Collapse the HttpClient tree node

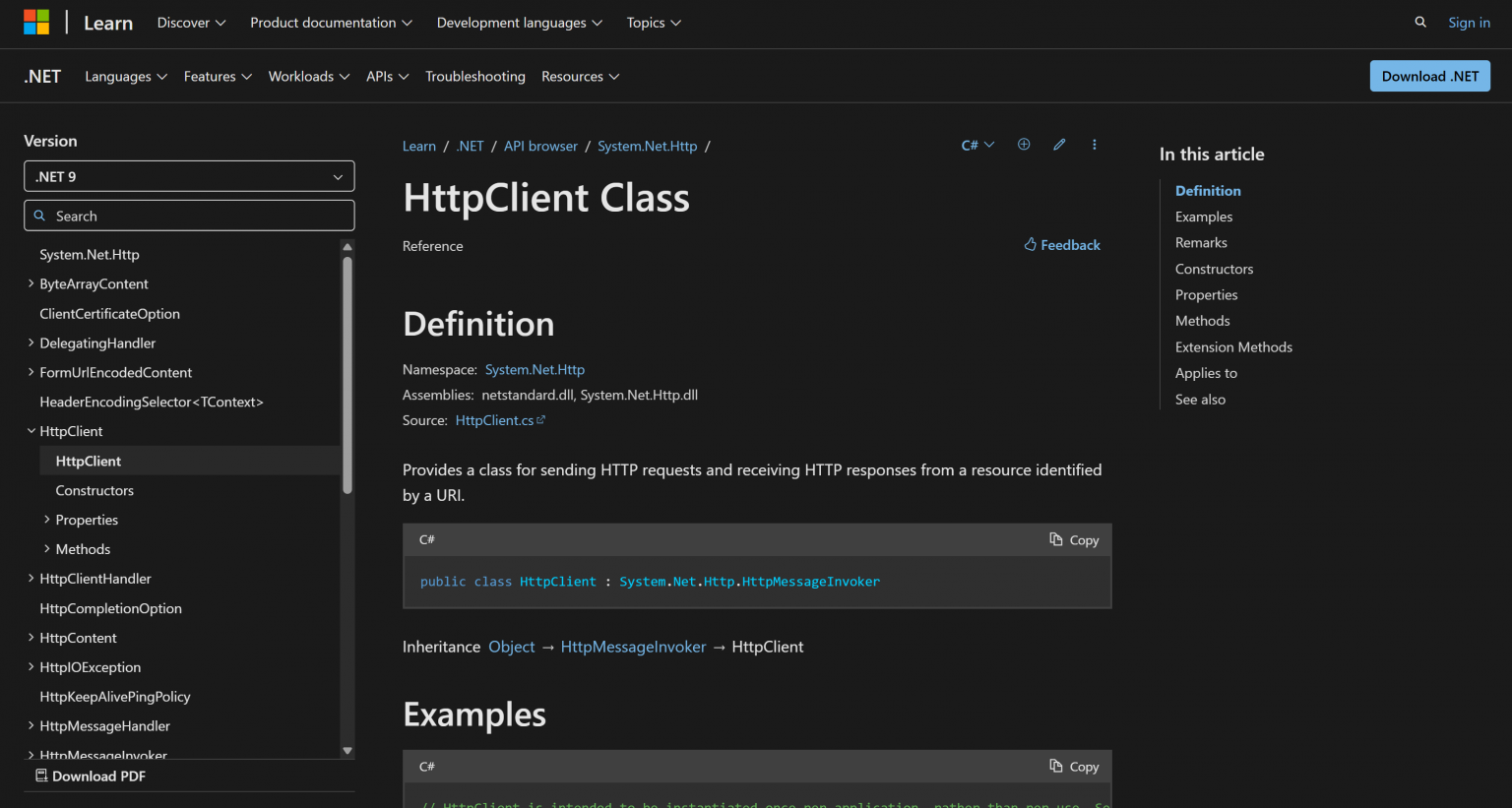click(x=31, y=431)
